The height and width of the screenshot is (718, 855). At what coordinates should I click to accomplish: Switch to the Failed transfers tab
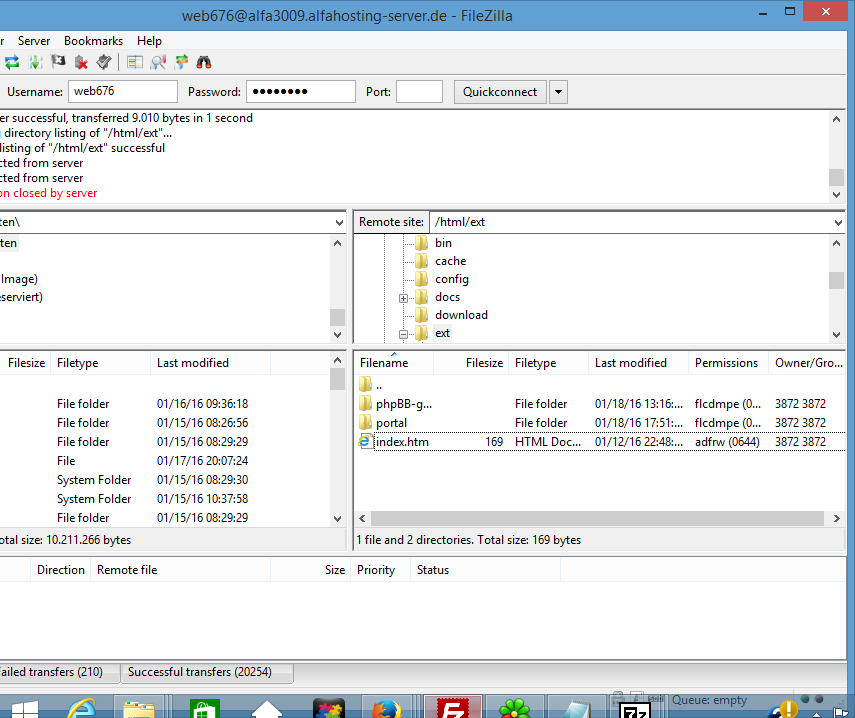tap(58, 672)
